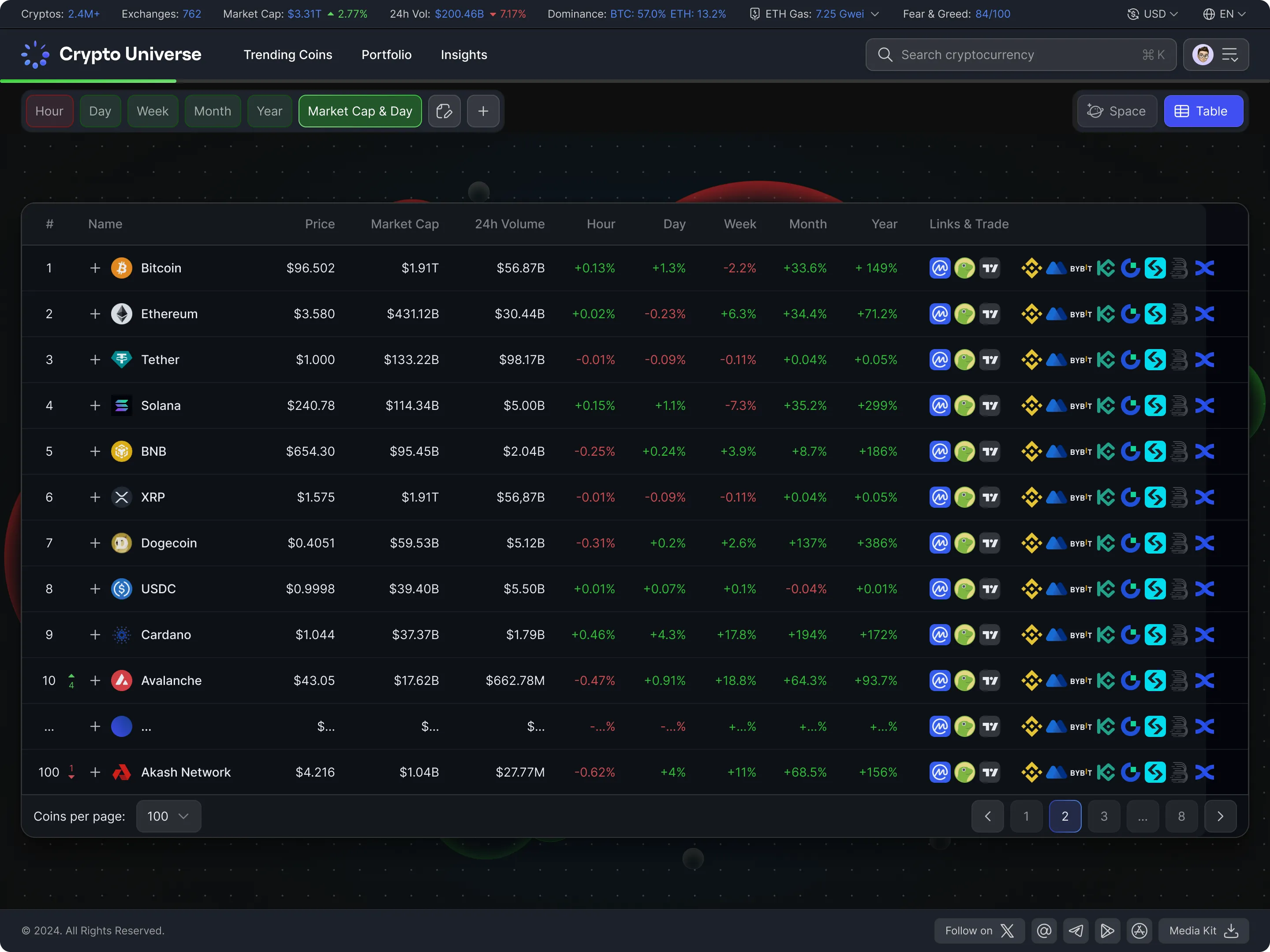1270x952 pixels.
Task: Add a new filter with plus button
Action: point(483,112)
